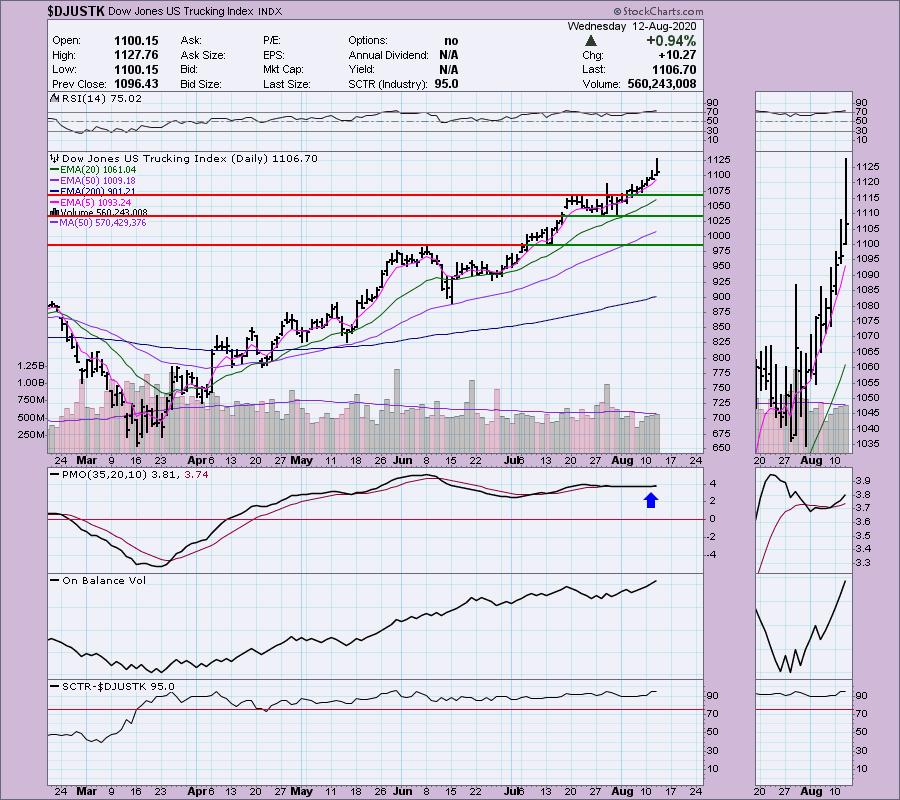Click the 3.3 label on the PMO zoom axis
900x800 pixels.
coord(863,563)
